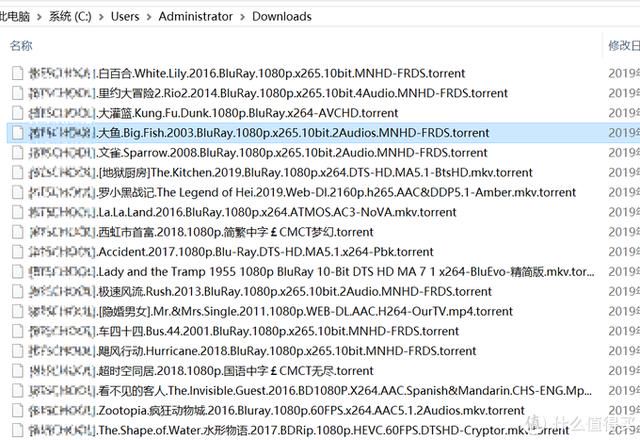Go to 此电脑 in the address path

tap(15, 16)
